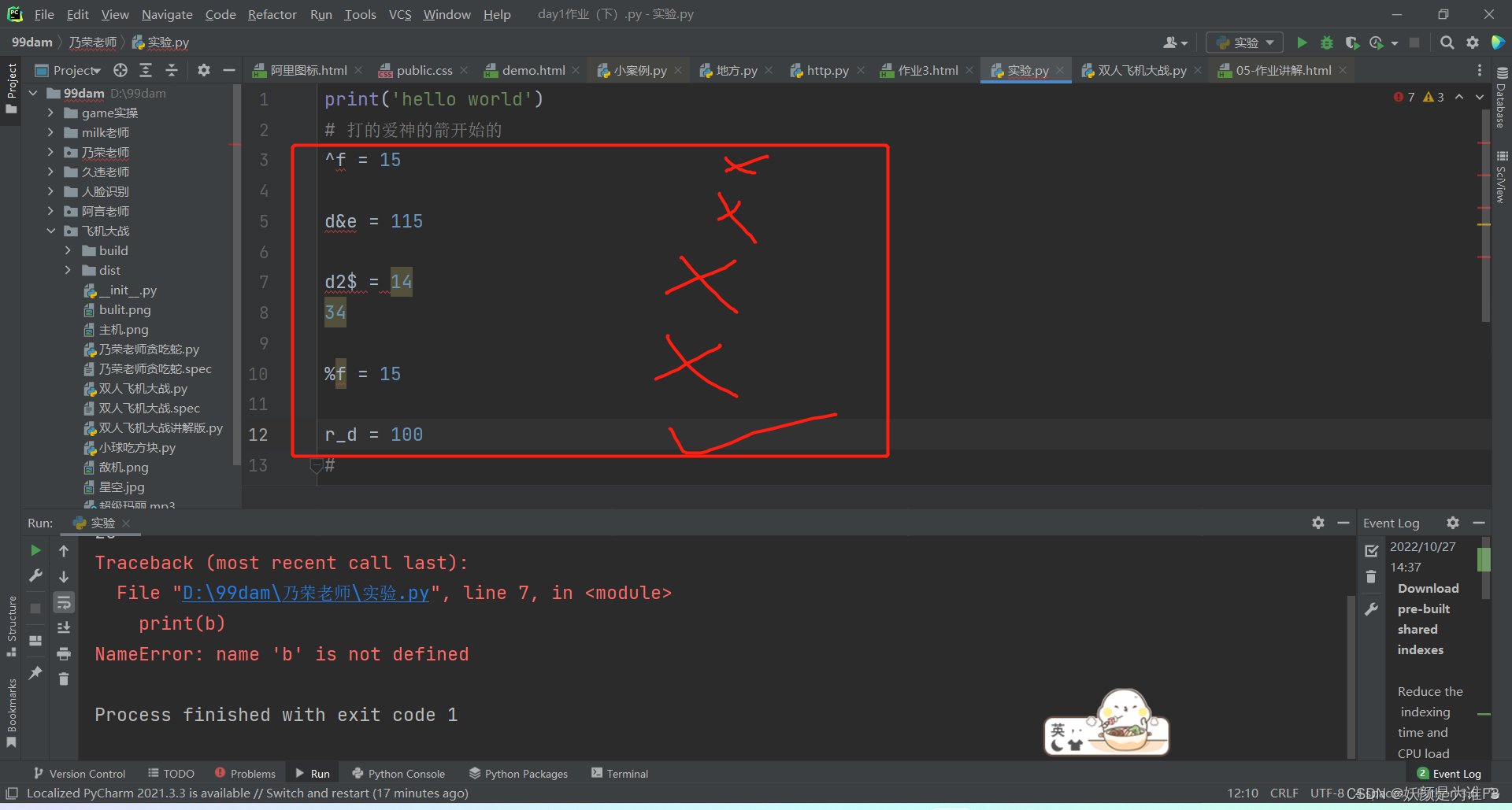Select opened file target icon in Project panel

(120, 70)
